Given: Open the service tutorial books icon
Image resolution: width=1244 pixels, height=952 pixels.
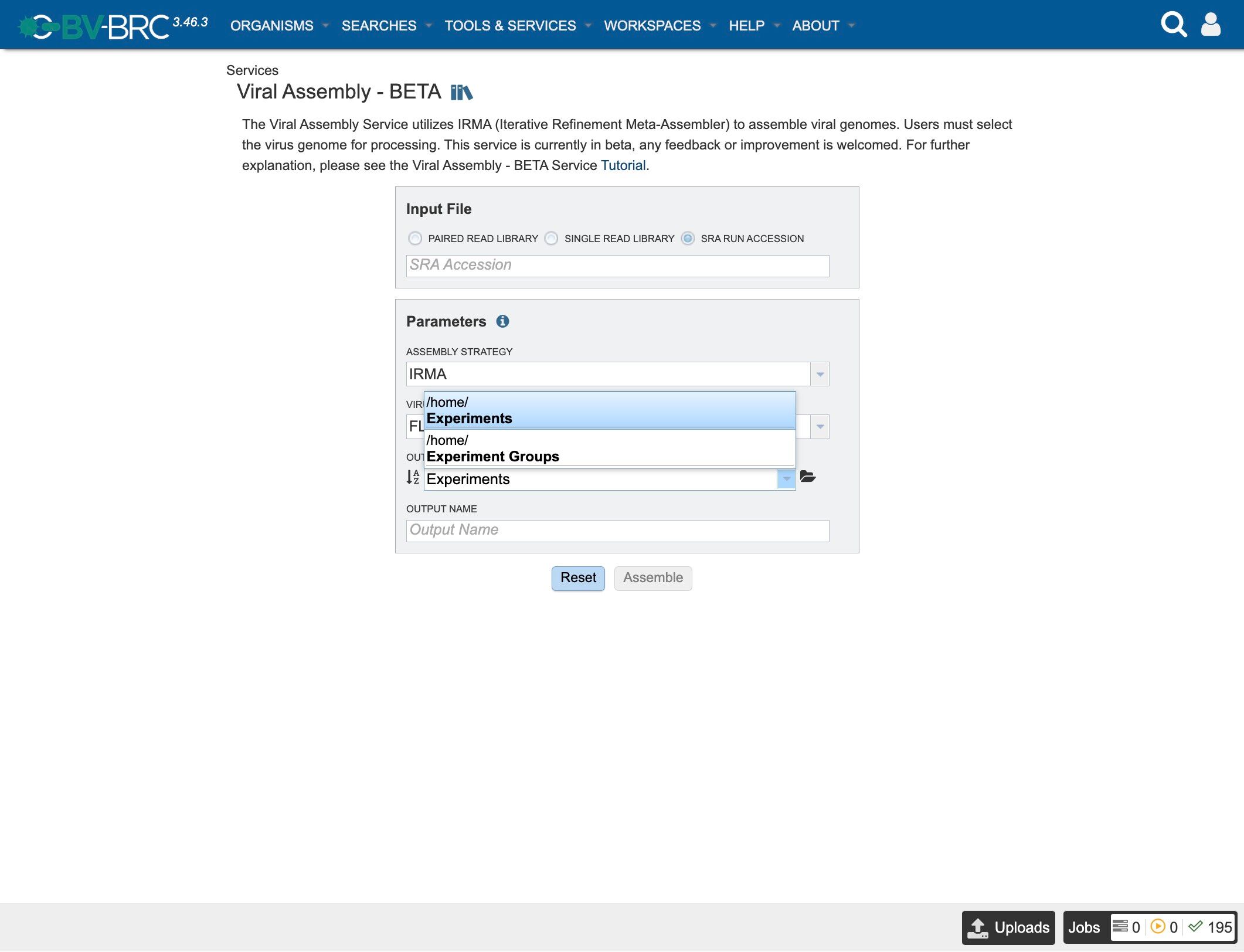Looking at the screenshot, I should [x=461, y=93].
